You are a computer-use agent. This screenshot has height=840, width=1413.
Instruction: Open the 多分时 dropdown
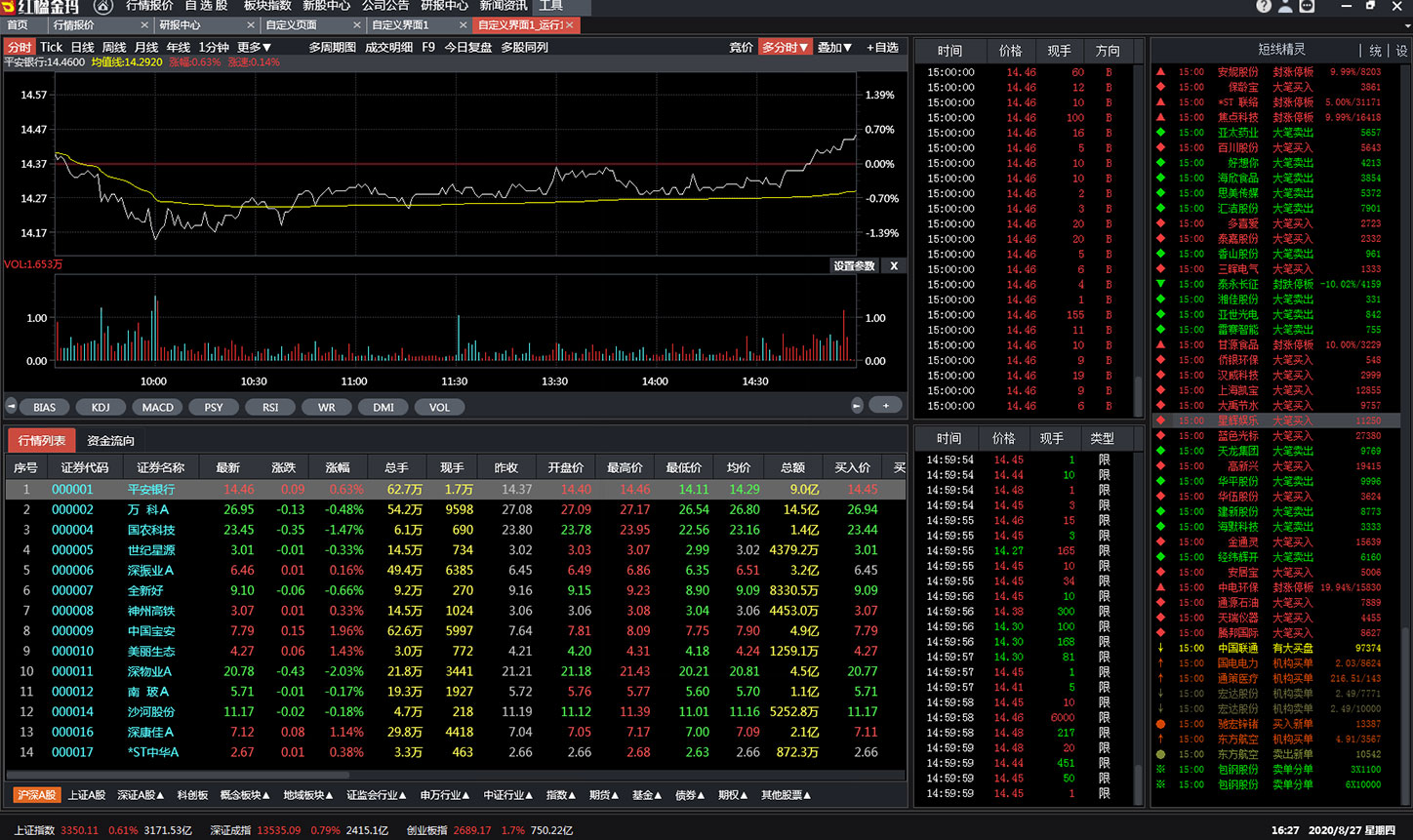point(785,47)
